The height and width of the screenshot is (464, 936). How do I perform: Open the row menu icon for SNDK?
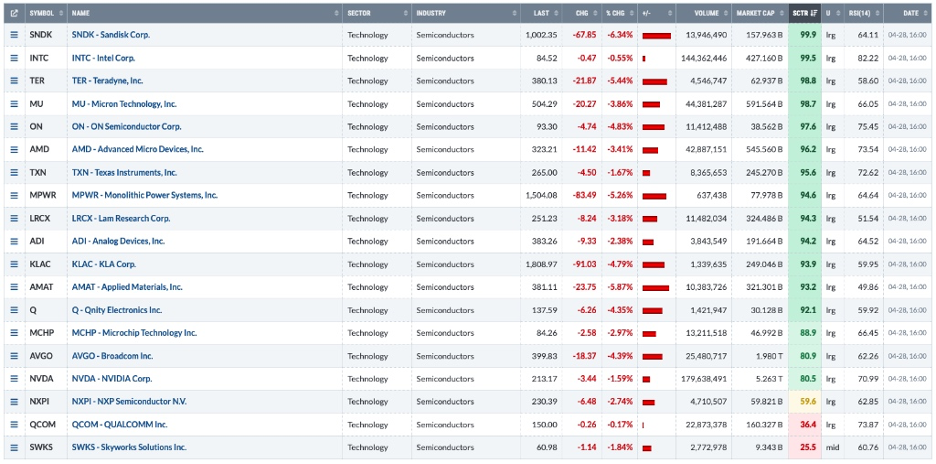(14, 35)
